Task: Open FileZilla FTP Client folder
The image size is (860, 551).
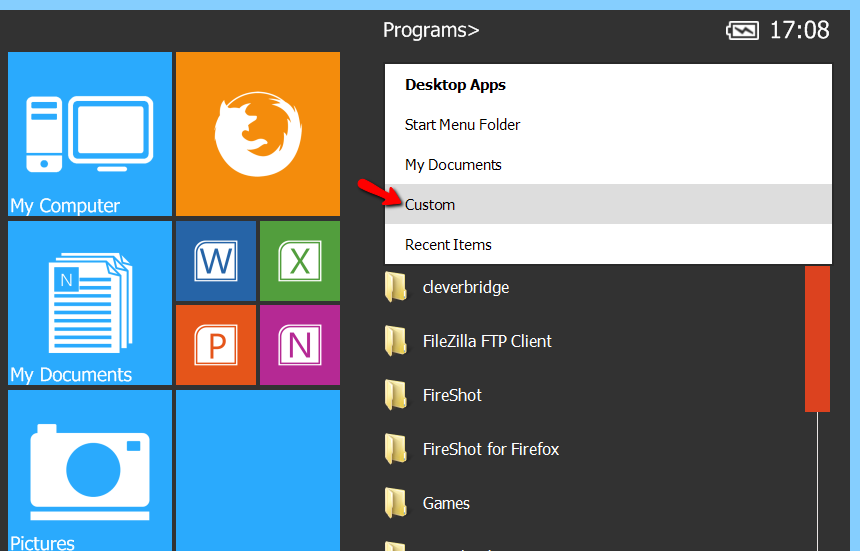Action: (486, 342)
